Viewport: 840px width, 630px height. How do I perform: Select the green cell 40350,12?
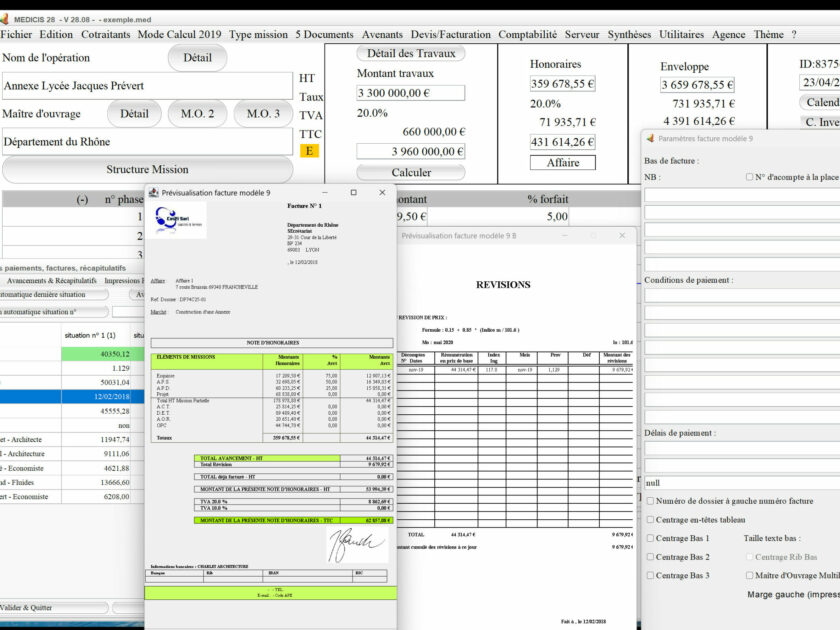point(103,354)
